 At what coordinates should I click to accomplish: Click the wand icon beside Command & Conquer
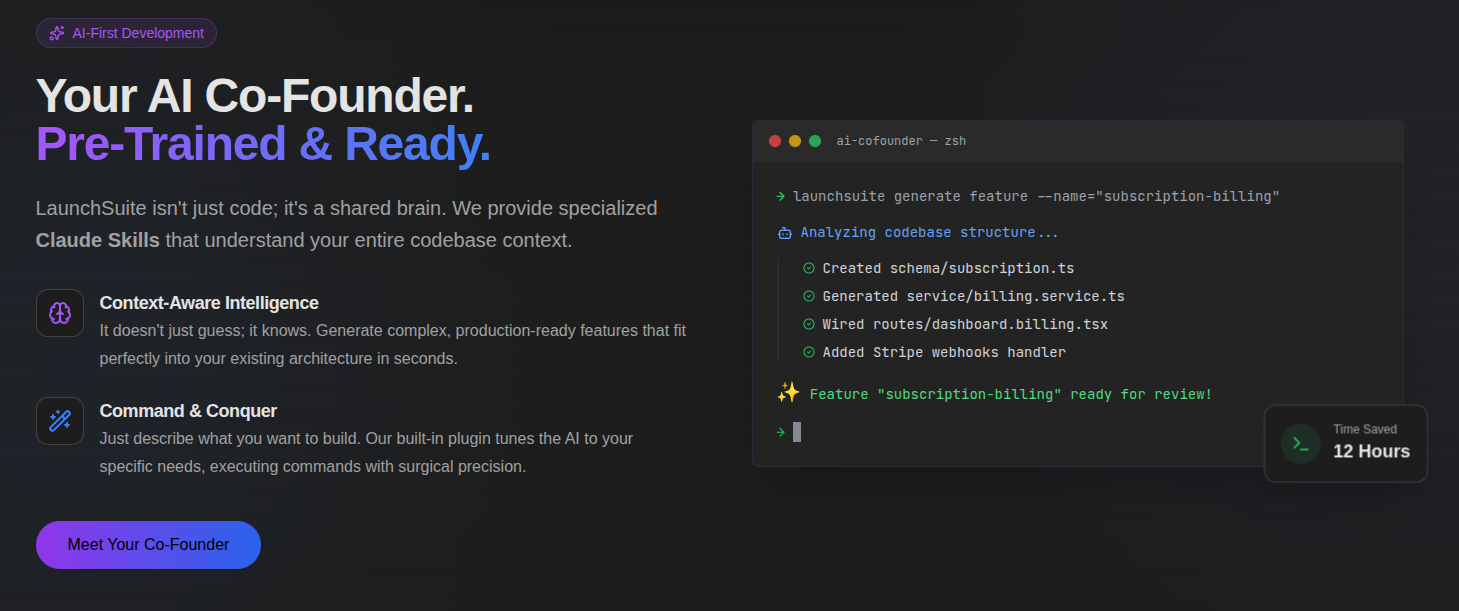tap(60, 421)
